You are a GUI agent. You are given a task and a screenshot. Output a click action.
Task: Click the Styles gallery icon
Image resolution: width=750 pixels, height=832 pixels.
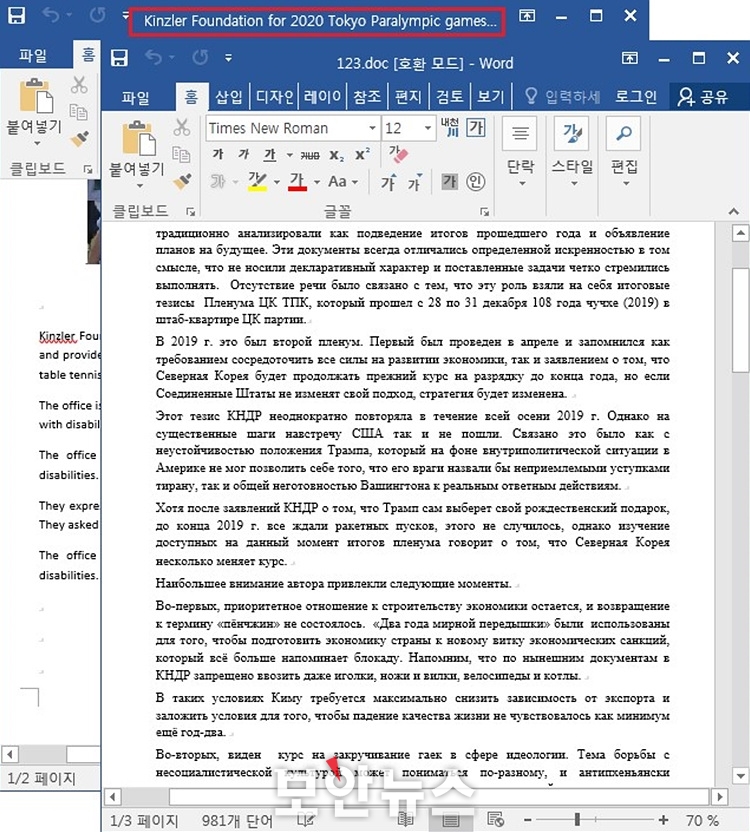pos(572,133)
